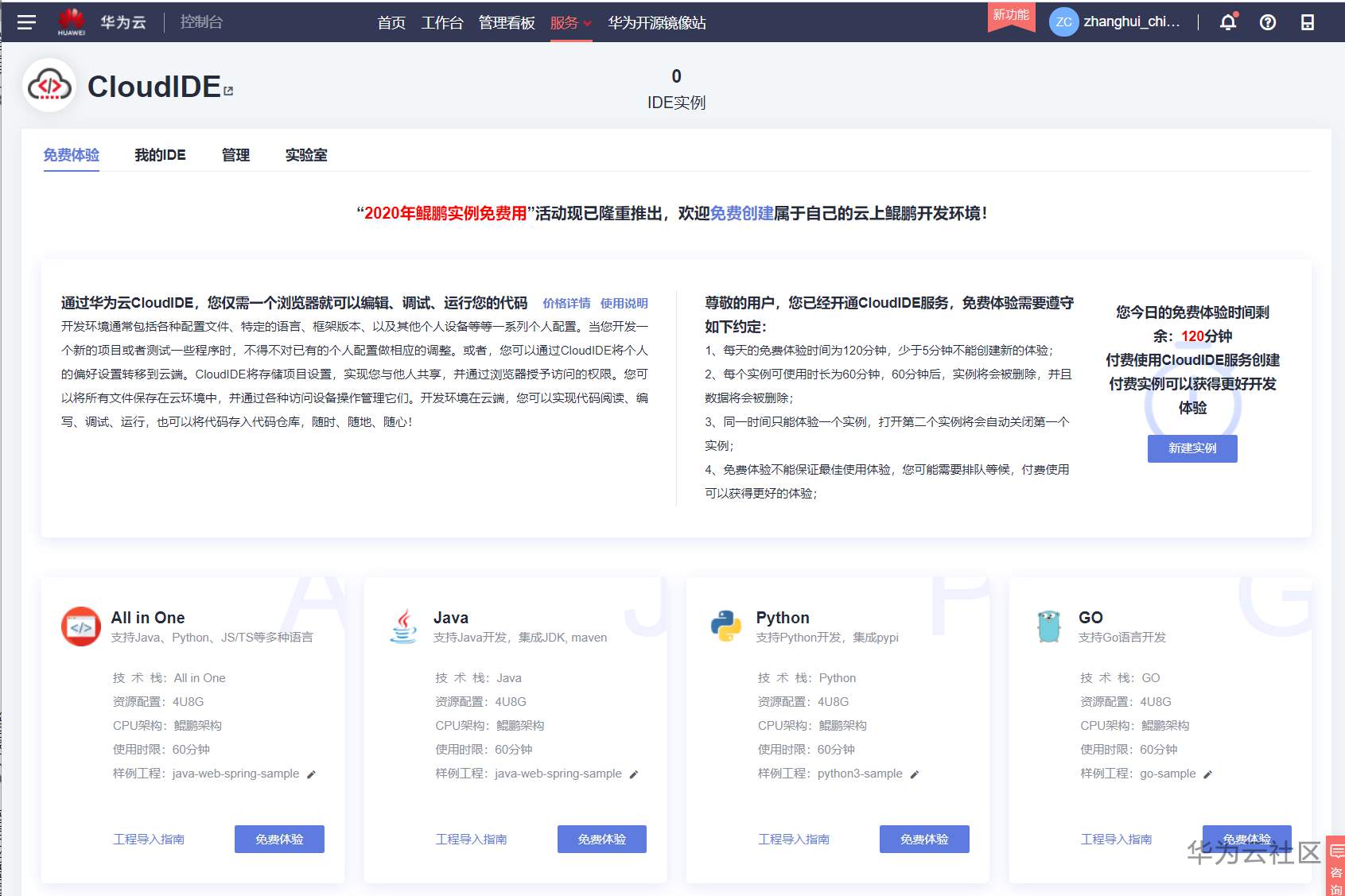The width and height of the screenshot is (1345, 896).
Task: Click the python3-sample project name
Action: 860,774
